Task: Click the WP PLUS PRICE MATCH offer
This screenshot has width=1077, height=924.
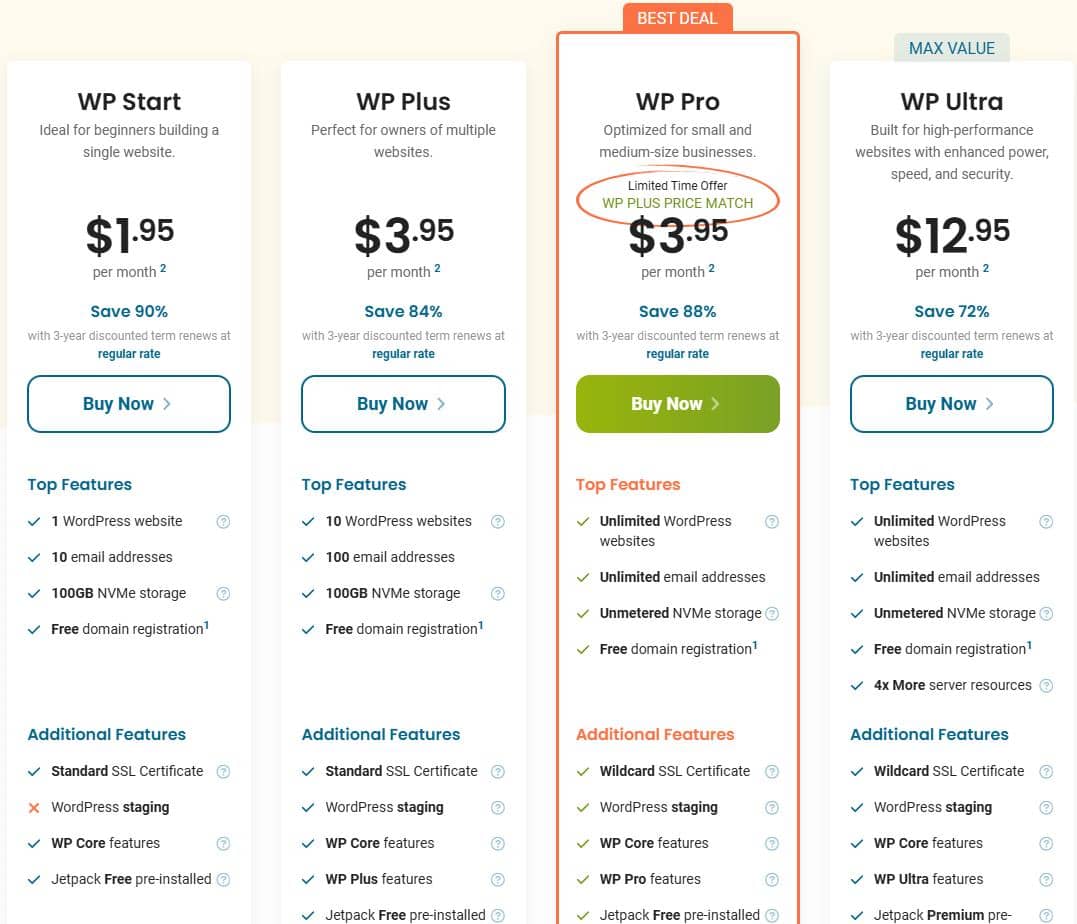Action: click(677, 203)
